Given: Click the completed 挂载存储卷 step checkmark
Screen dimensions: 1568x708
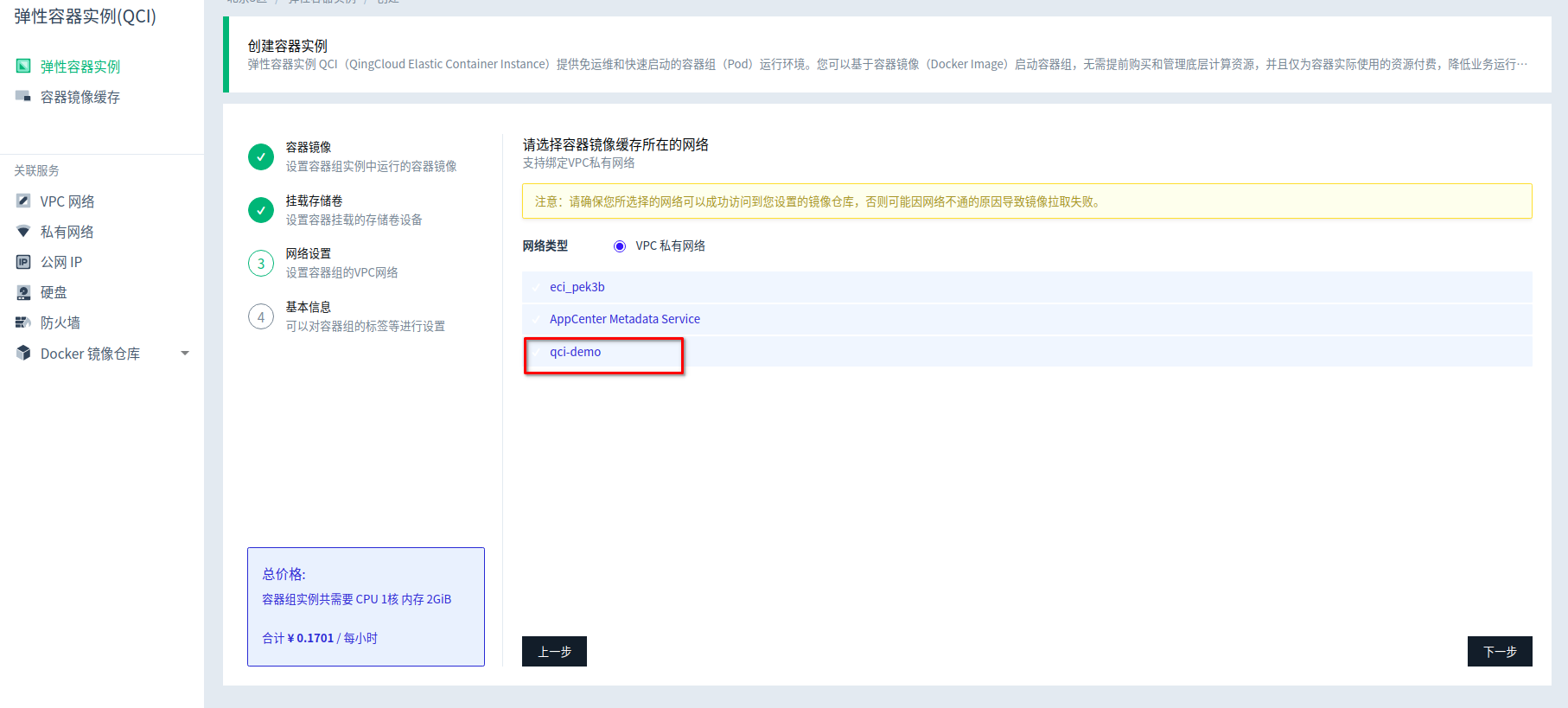Looking at the screenshot, I should pos(261,210).
